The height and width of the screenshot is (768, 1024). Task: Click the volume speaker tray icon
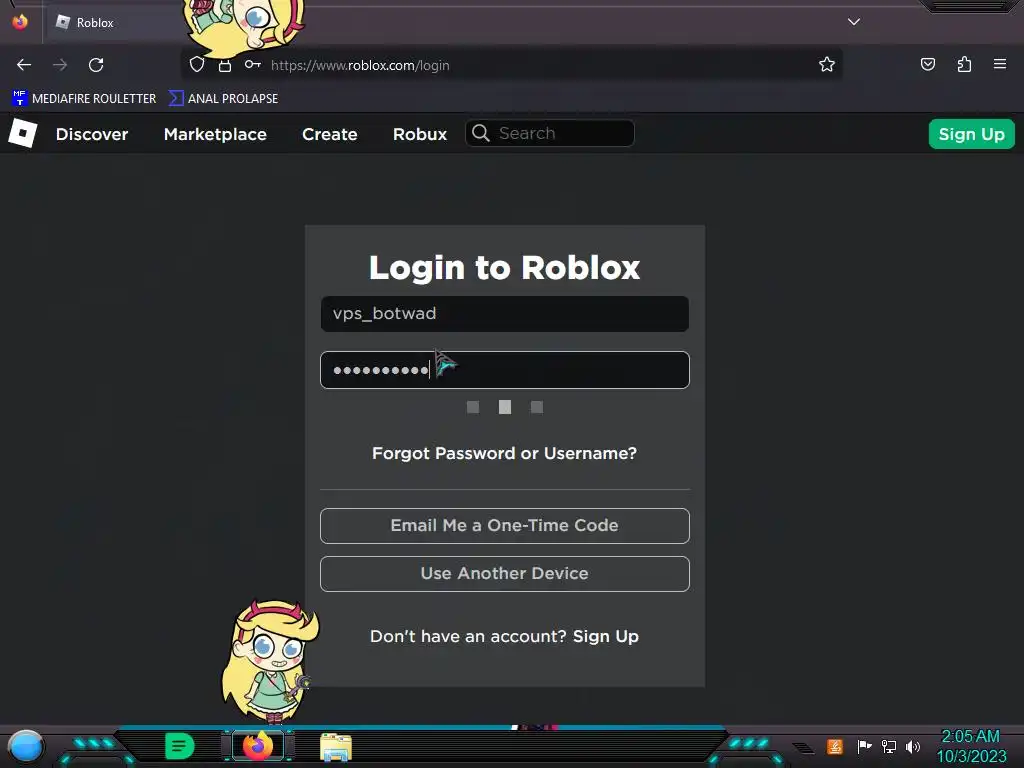913,746
